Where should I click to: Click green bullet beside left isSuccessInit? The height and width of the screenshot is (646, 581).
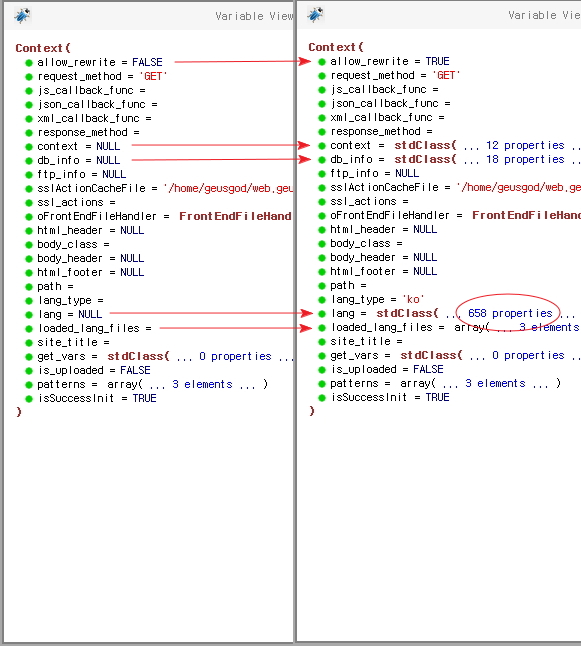pos(29,399)
